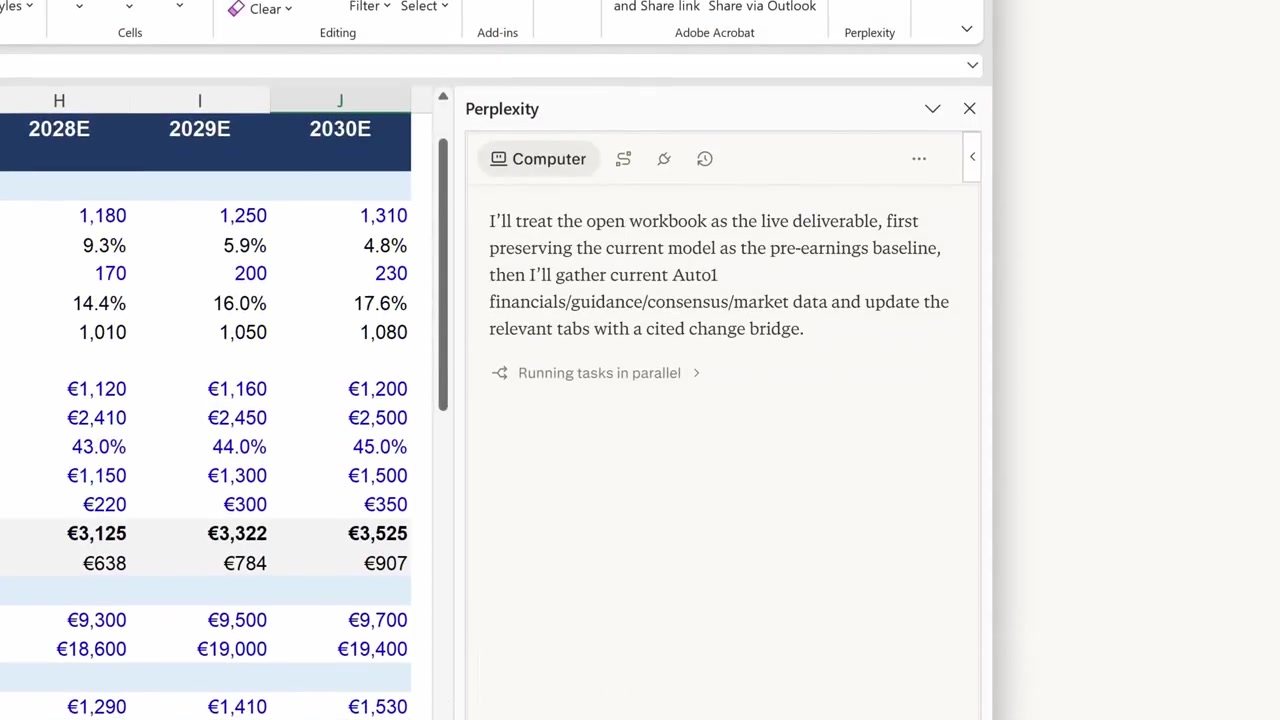
Task: Select the 2030E header cell
Action: pyautogui.click(x=340, y=129)
